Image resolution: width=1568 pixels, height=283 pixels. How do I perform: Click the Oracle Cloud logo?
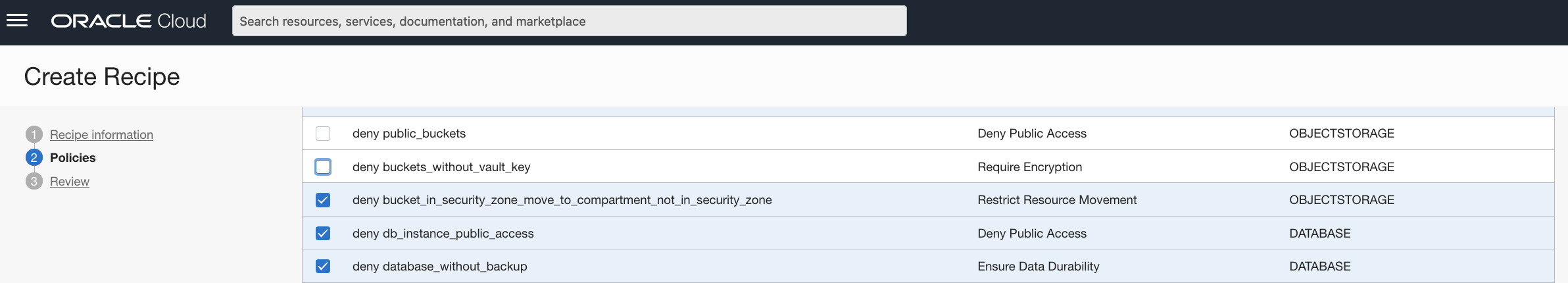(x=129, y=21)
